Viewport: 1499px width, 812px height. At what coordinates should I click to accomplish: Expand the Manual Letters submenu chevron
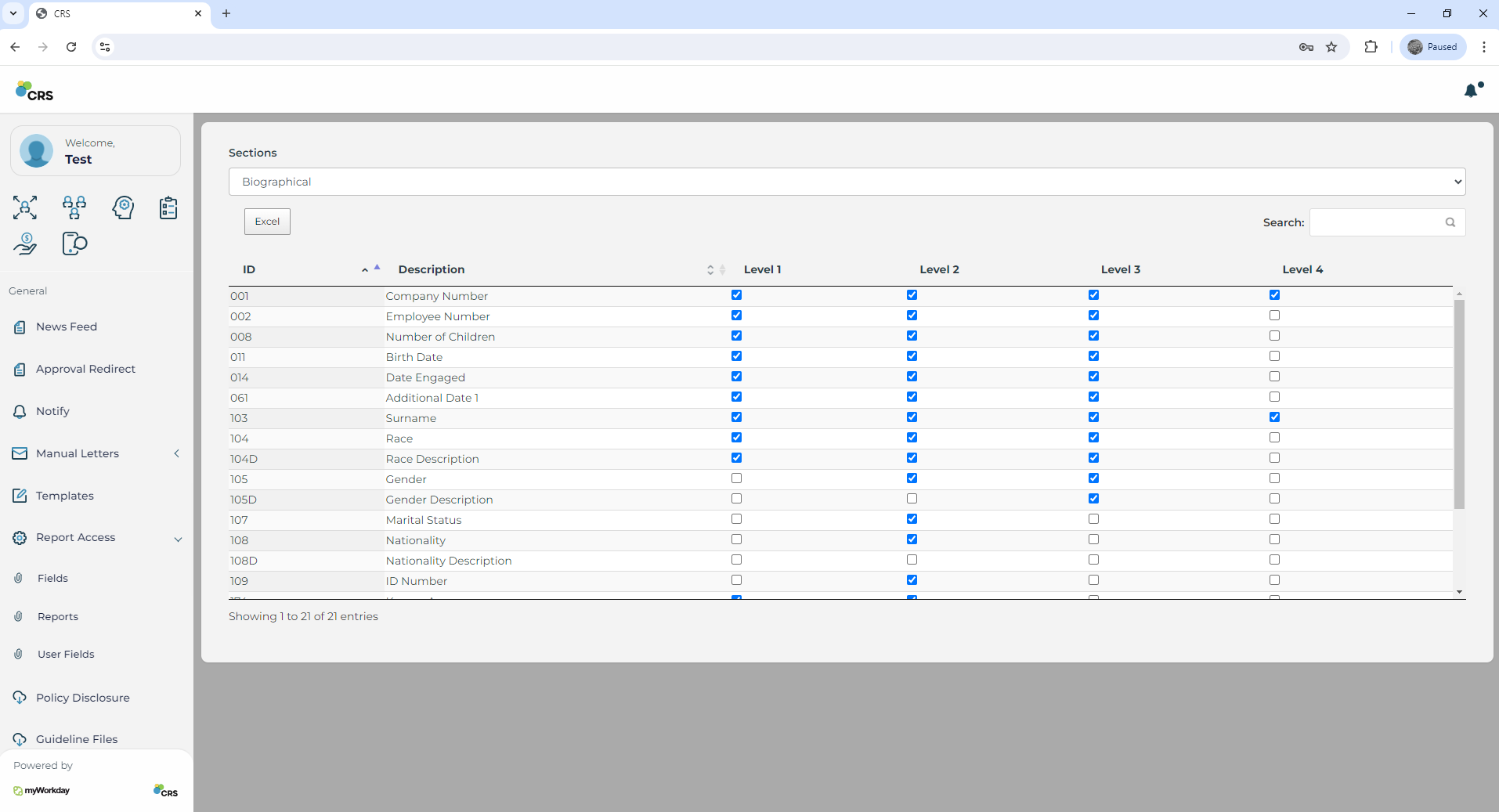[177, 453]
